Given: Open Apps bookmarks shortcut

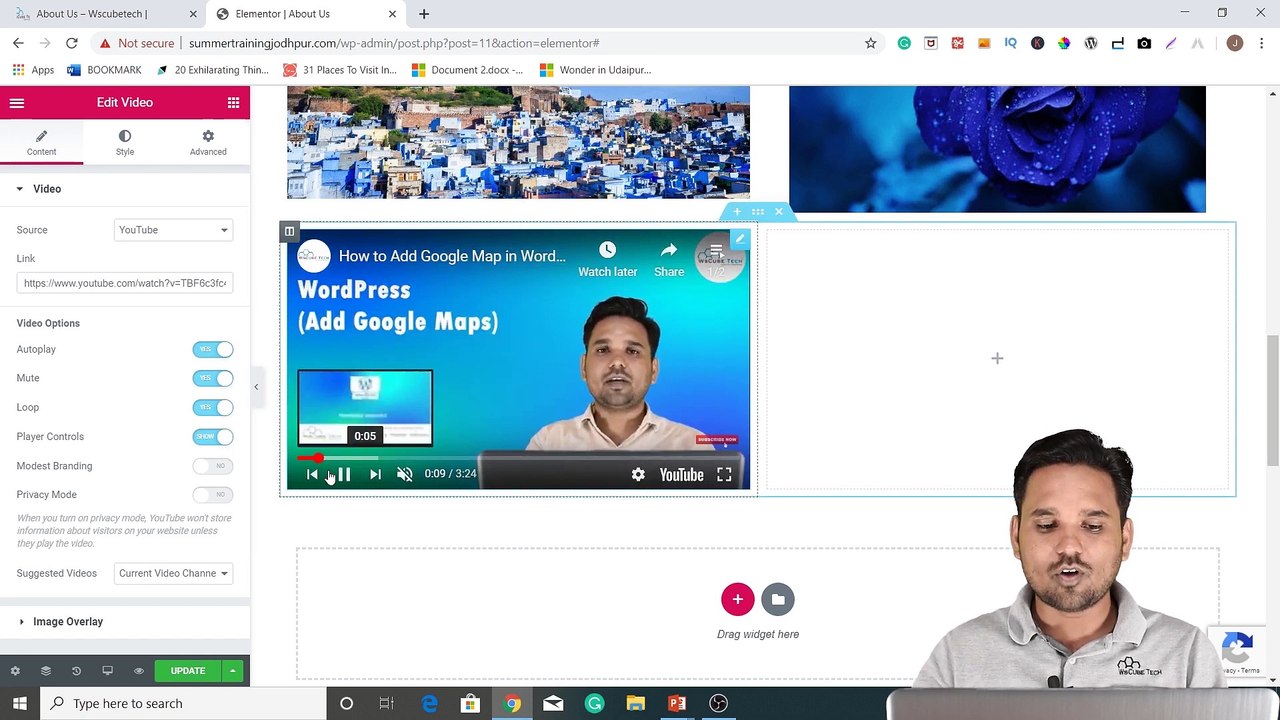Looking at the screenshot, I should [33, 70].
